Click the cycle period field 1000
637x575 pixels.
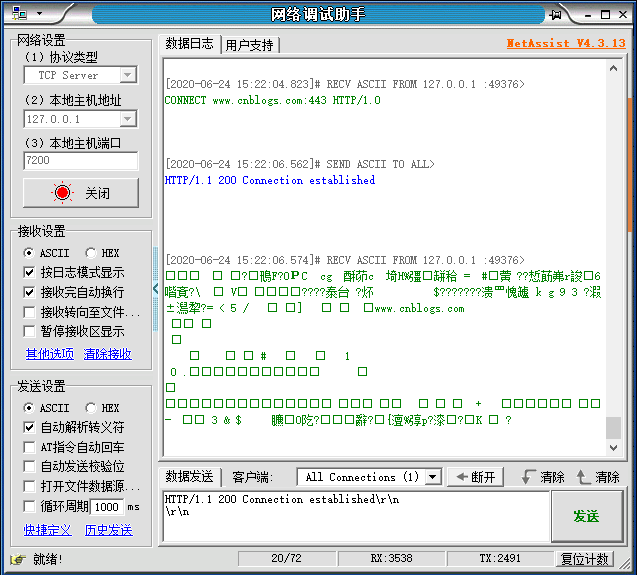pyautogui.click(x=107, y=507)
